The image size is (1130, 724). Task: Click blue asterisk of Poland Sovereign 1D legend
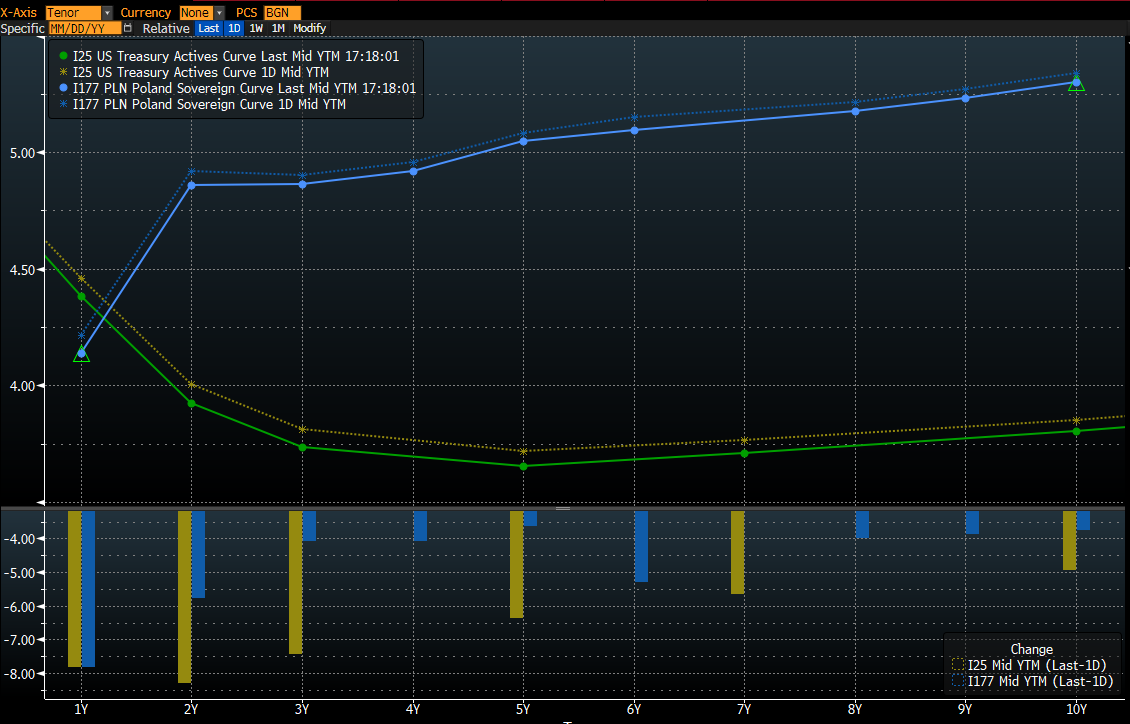[x=65, y=104]
